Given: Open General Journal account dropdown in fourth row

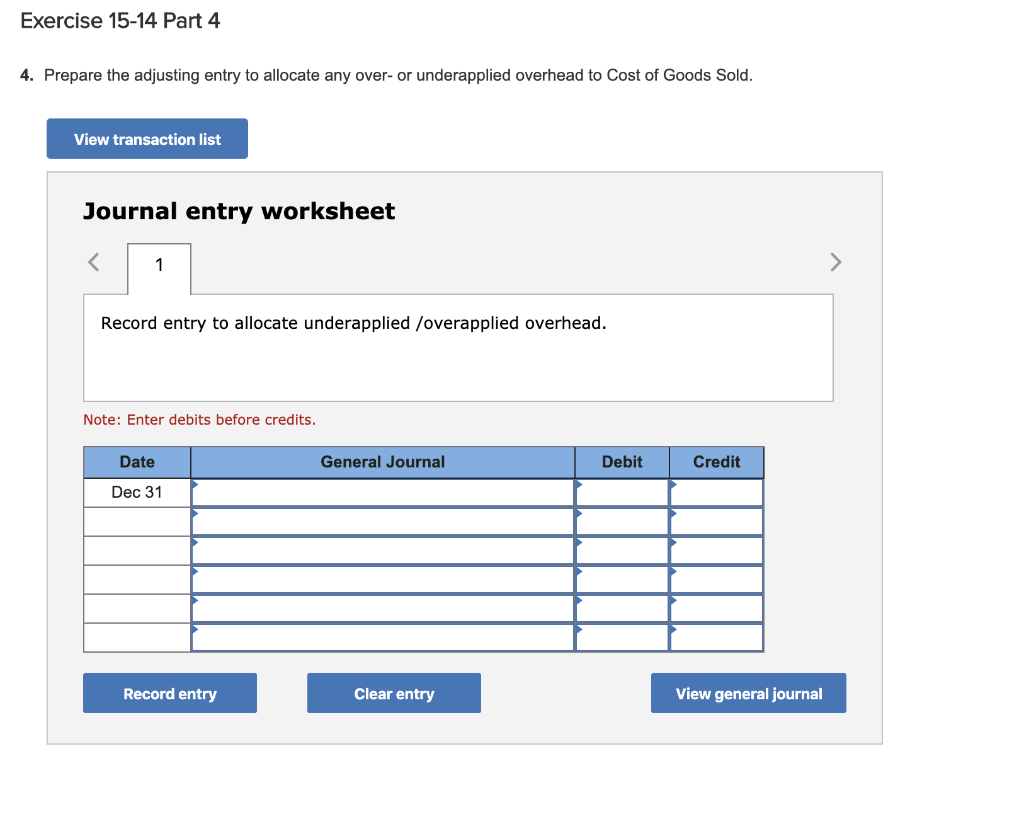Looking at the screenshot, I should (x=383, y=579).
